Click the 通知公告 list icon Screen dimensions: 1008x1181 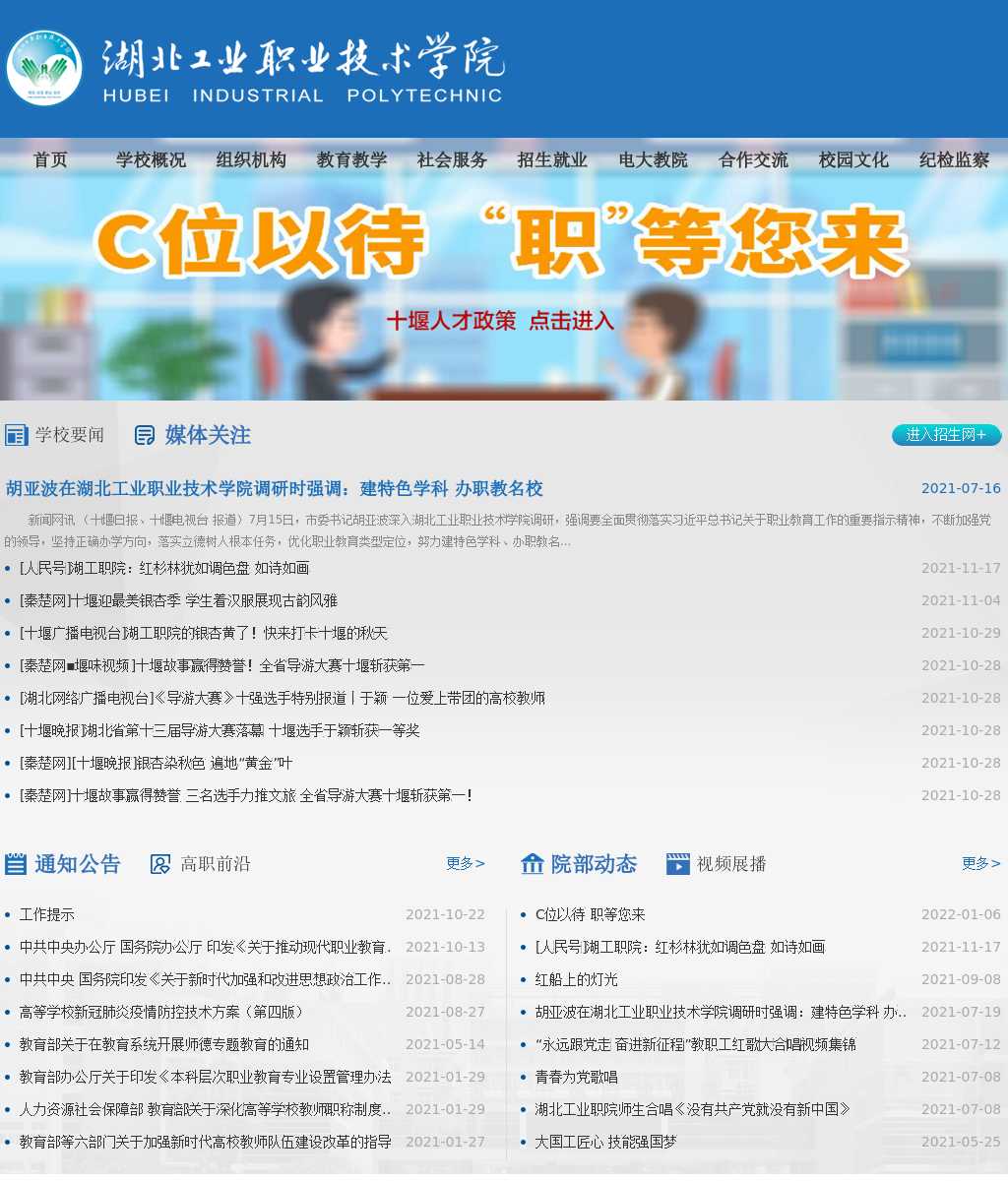(x=16, y=864)
